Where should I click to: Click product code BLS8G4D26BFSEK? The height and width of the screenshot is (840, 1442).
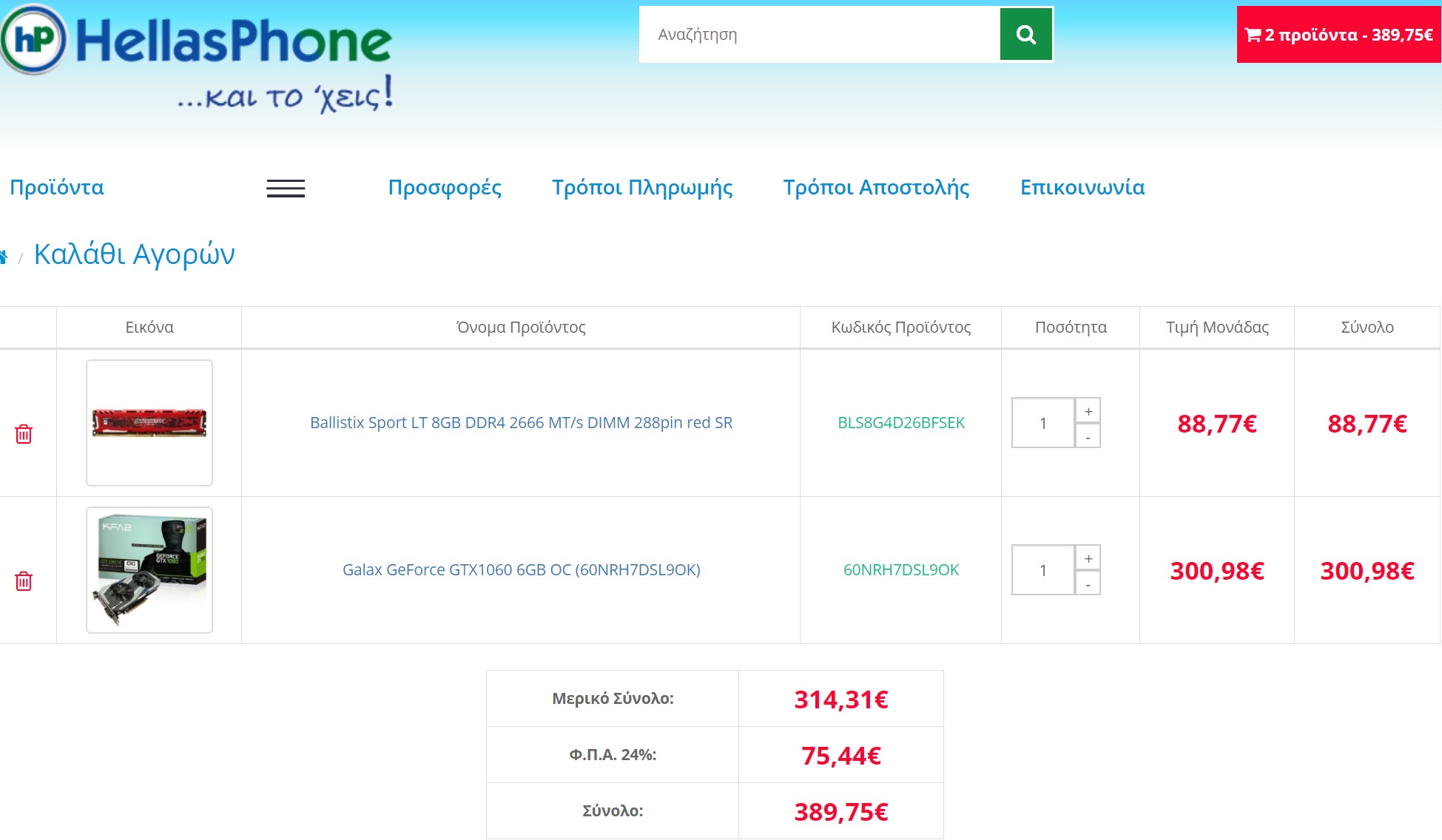(x=901, y=423)
